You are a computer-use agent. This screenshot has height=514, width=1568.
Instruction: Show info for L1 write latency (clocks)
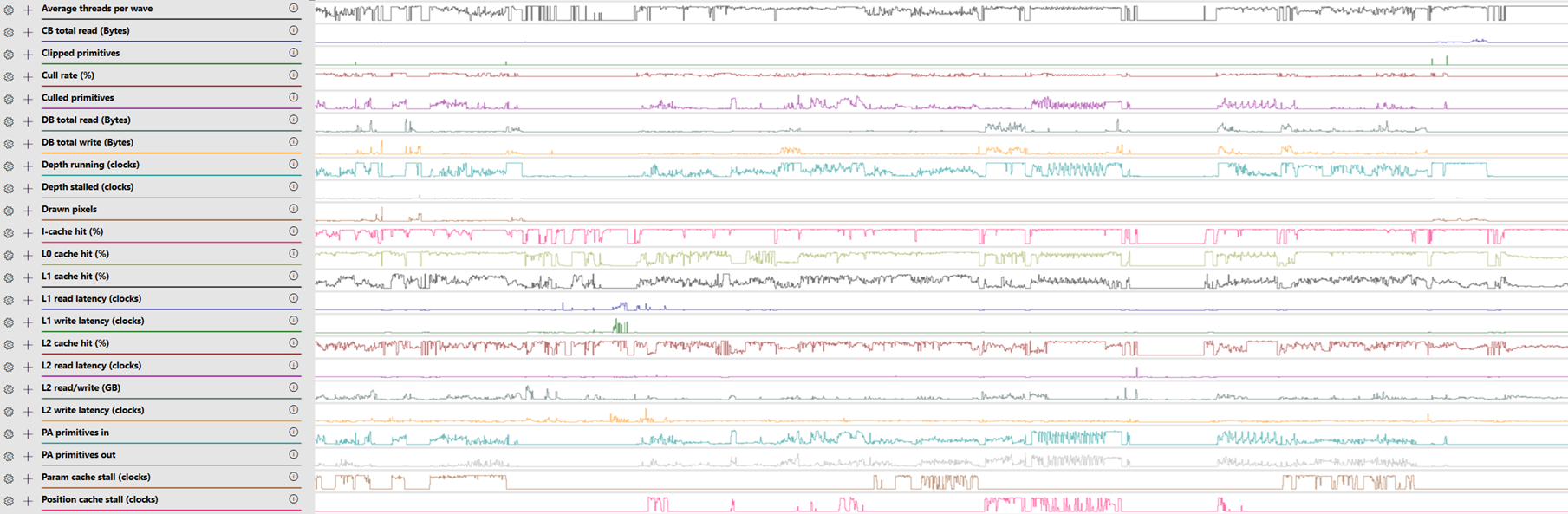(x=294, y=321)
